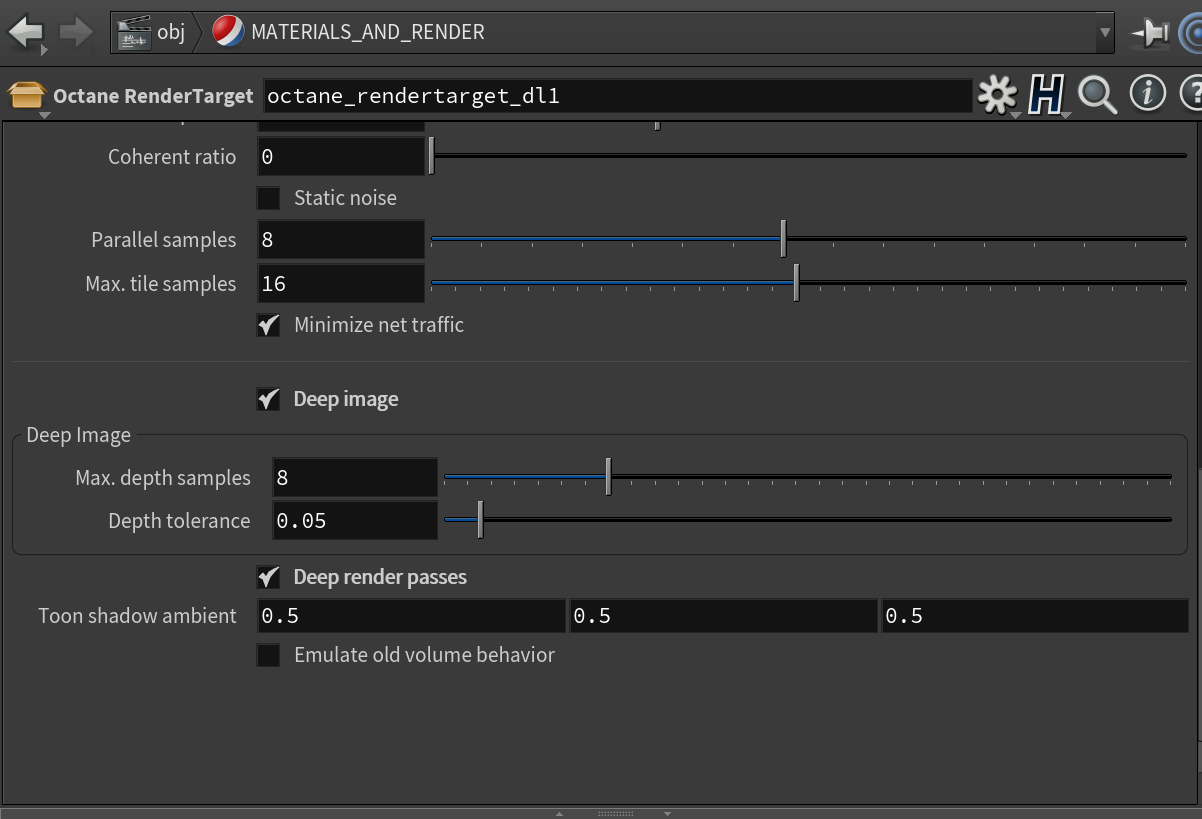This screenshot has width=1202, height=819.
Task: Click the back navigation arrow
Action: coord(26,32)
